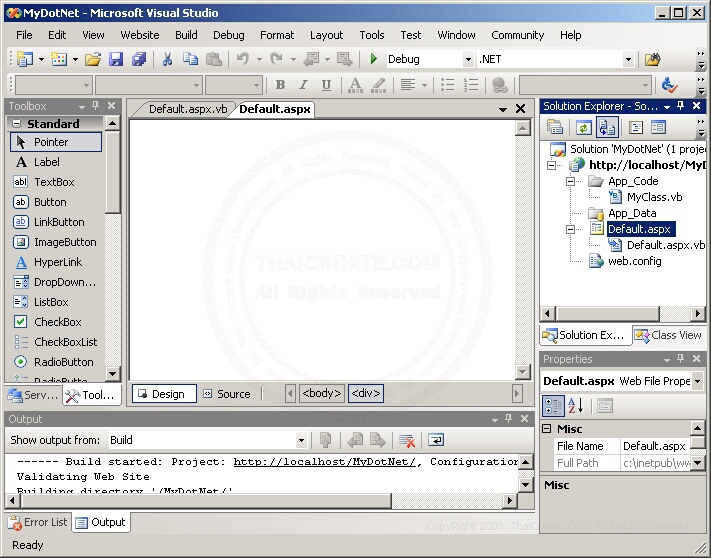This screenshot has width=711, height=558.
Task: Select the HyperLink control in Toolbox
Action: click(x=56, y=262)
